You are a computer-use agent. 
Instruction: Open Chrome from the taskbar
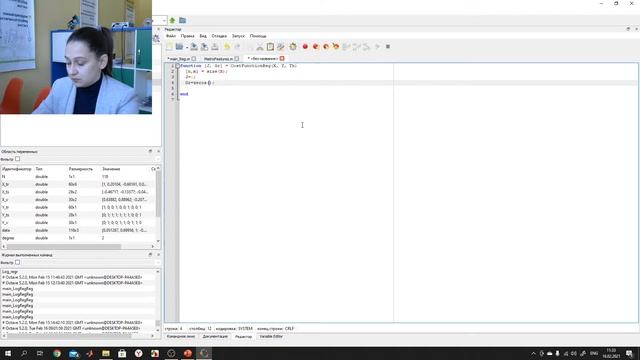click(x=57, y=353)
